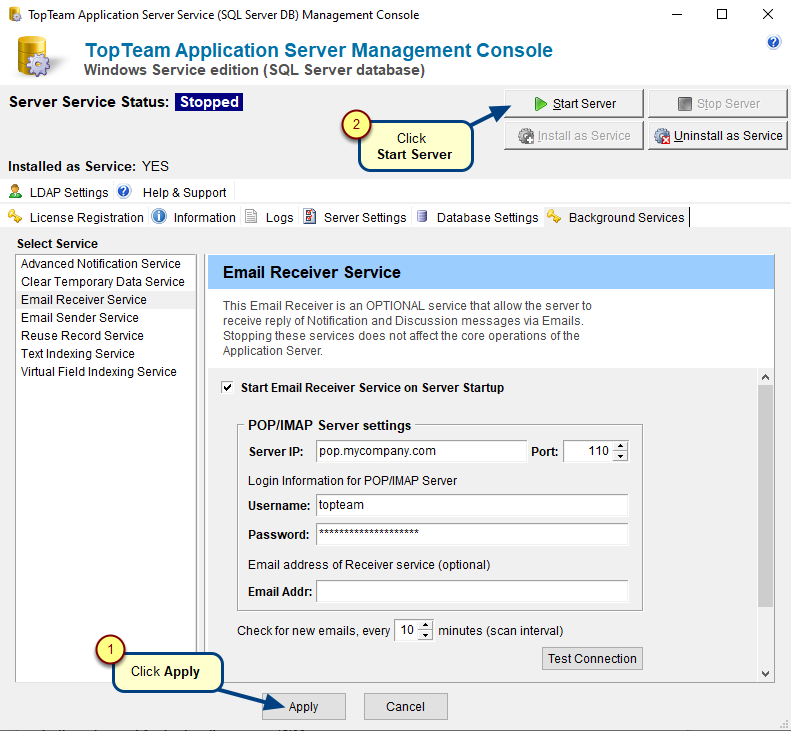Switch to the License Registration tab
This screenshot has width=791, height=731.
[x=76, y=217]
